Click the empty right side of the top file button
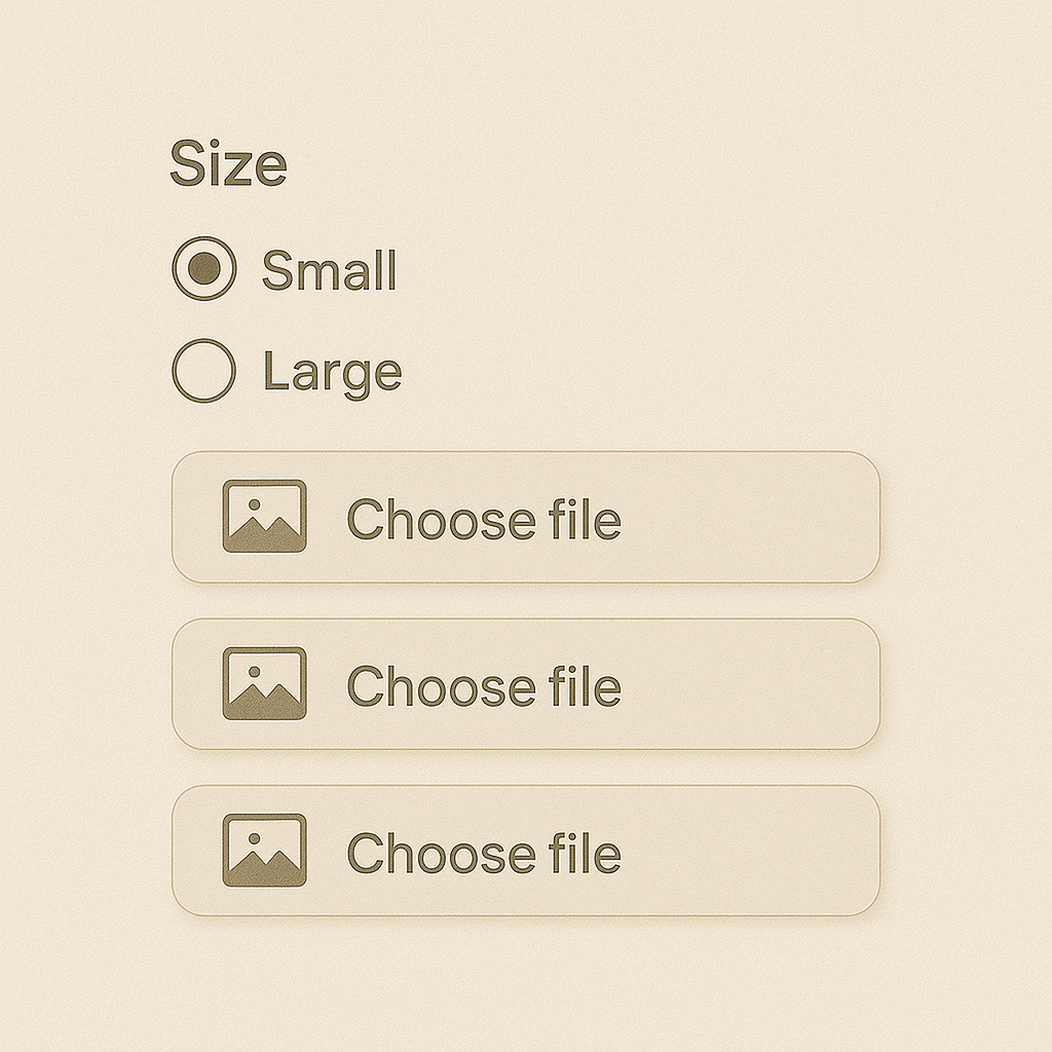 [760, 517]
